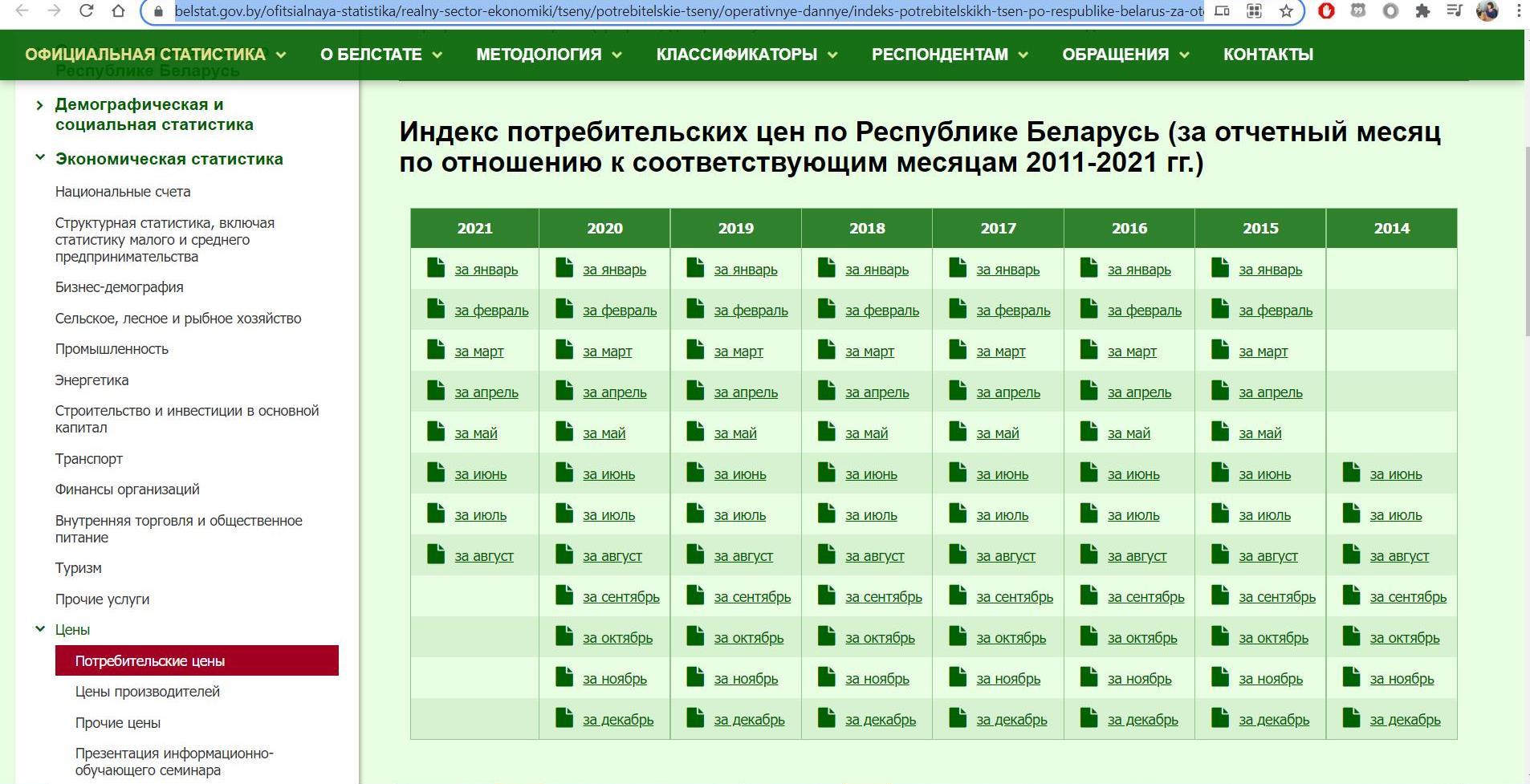Click the document icon for 2017 за май
Image resolution: width=1530 pixels, height=784 pixels.
click(958, 431)
